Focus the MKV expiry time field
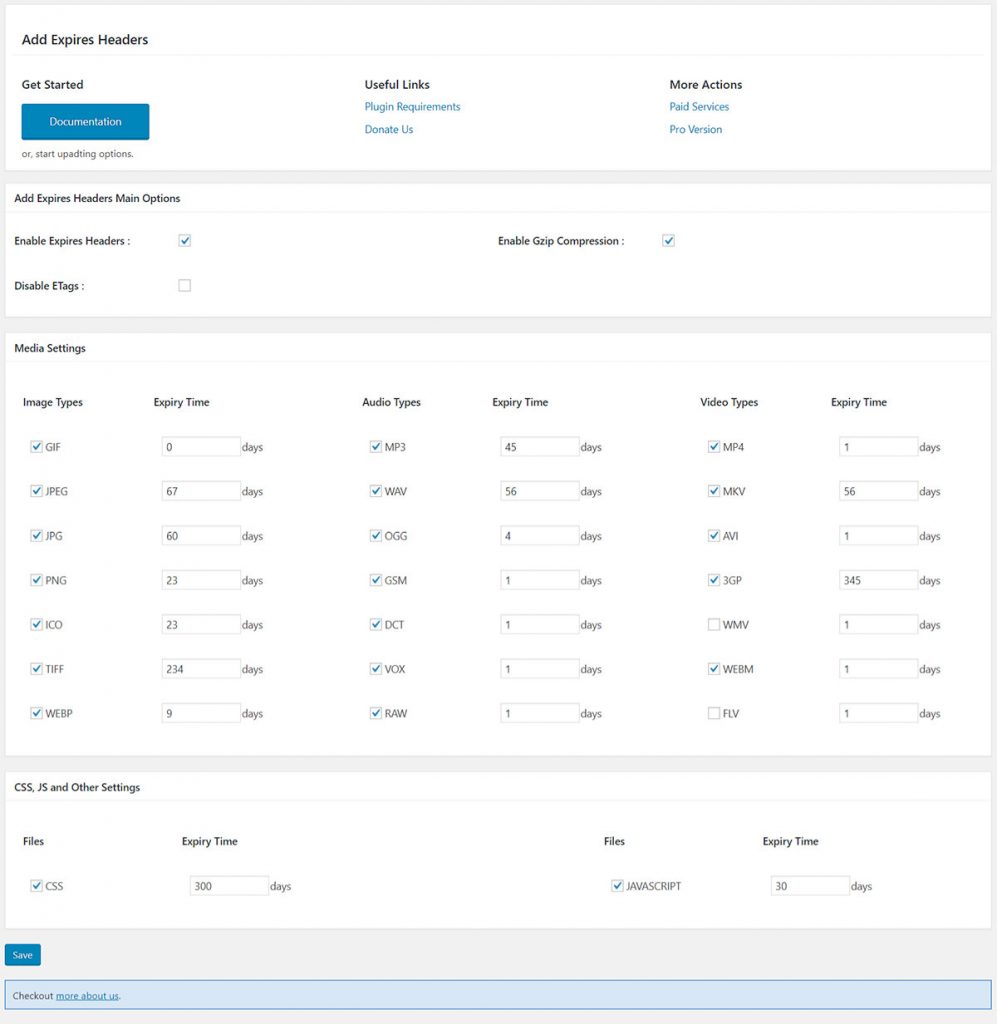 tap(878, 491)
